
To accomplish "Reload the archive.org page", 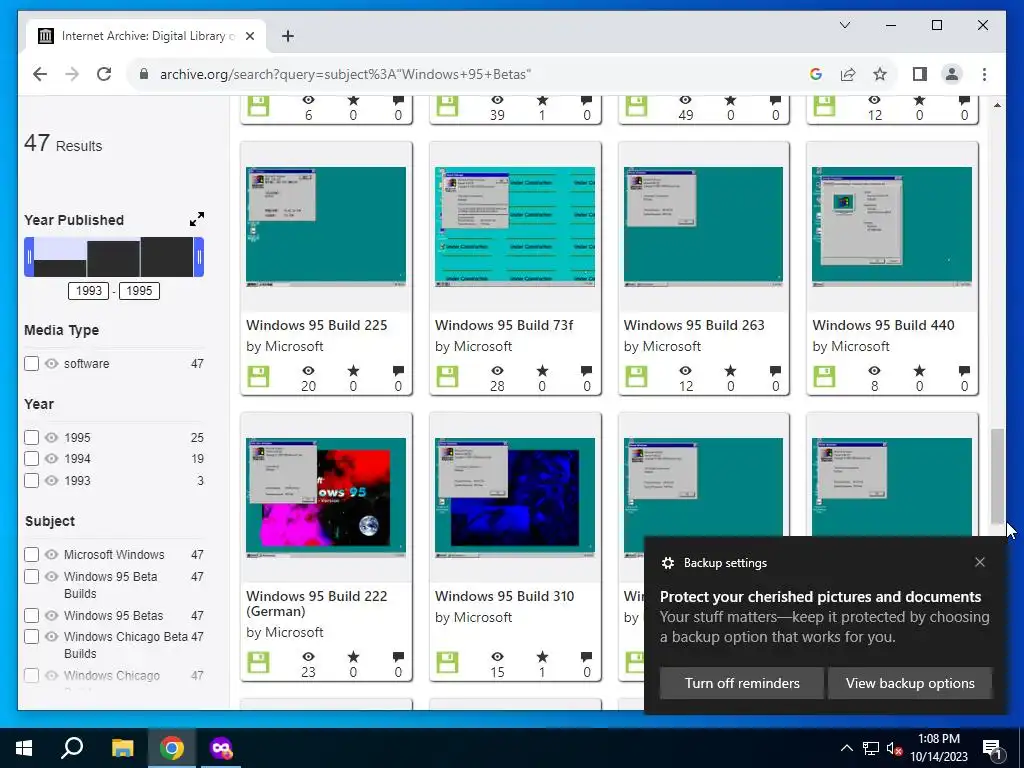I will point(104,74).
